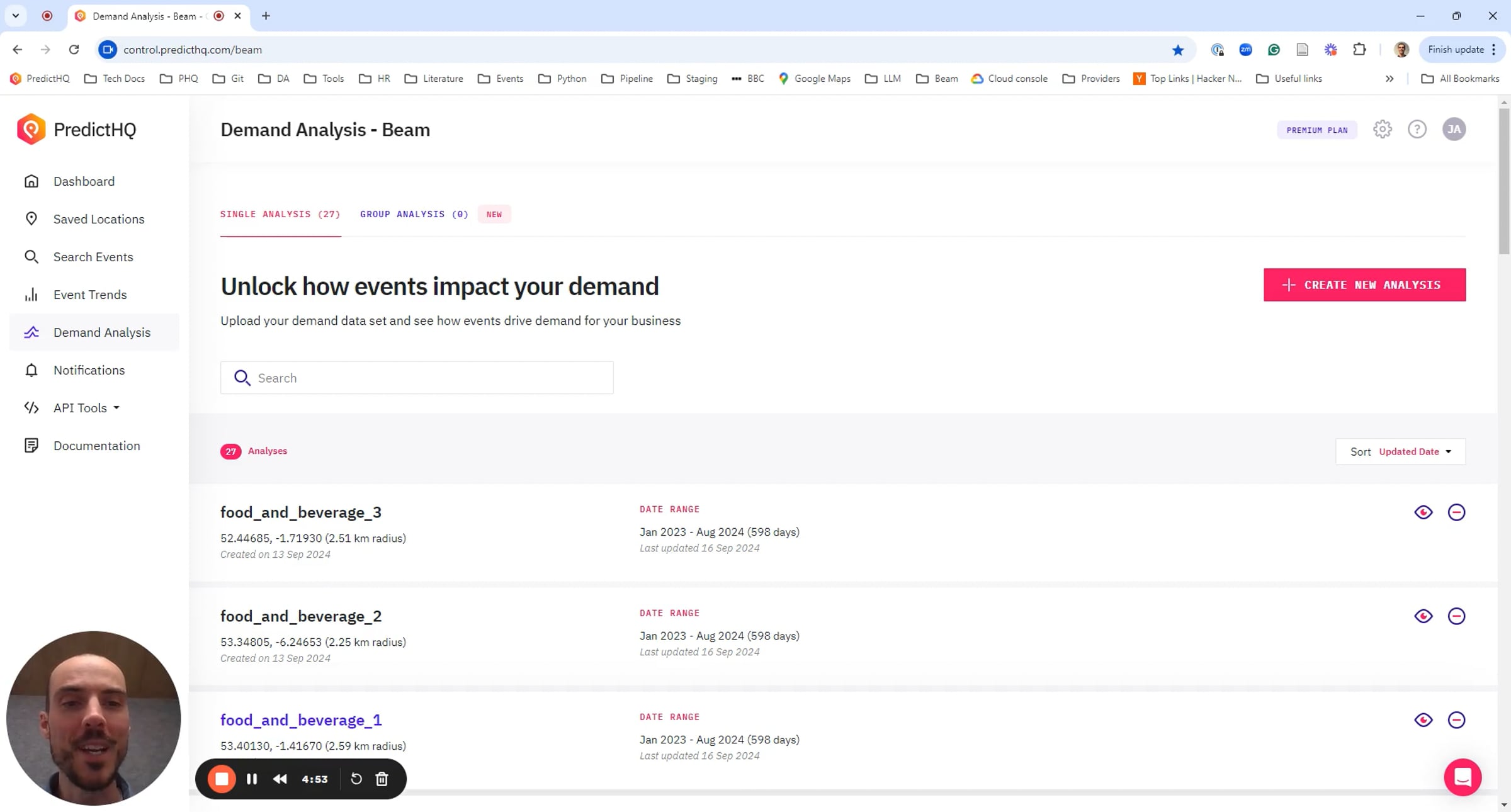
Task: Open the food_and_beverage_2 analysis
Action: [x=301, y=616]
